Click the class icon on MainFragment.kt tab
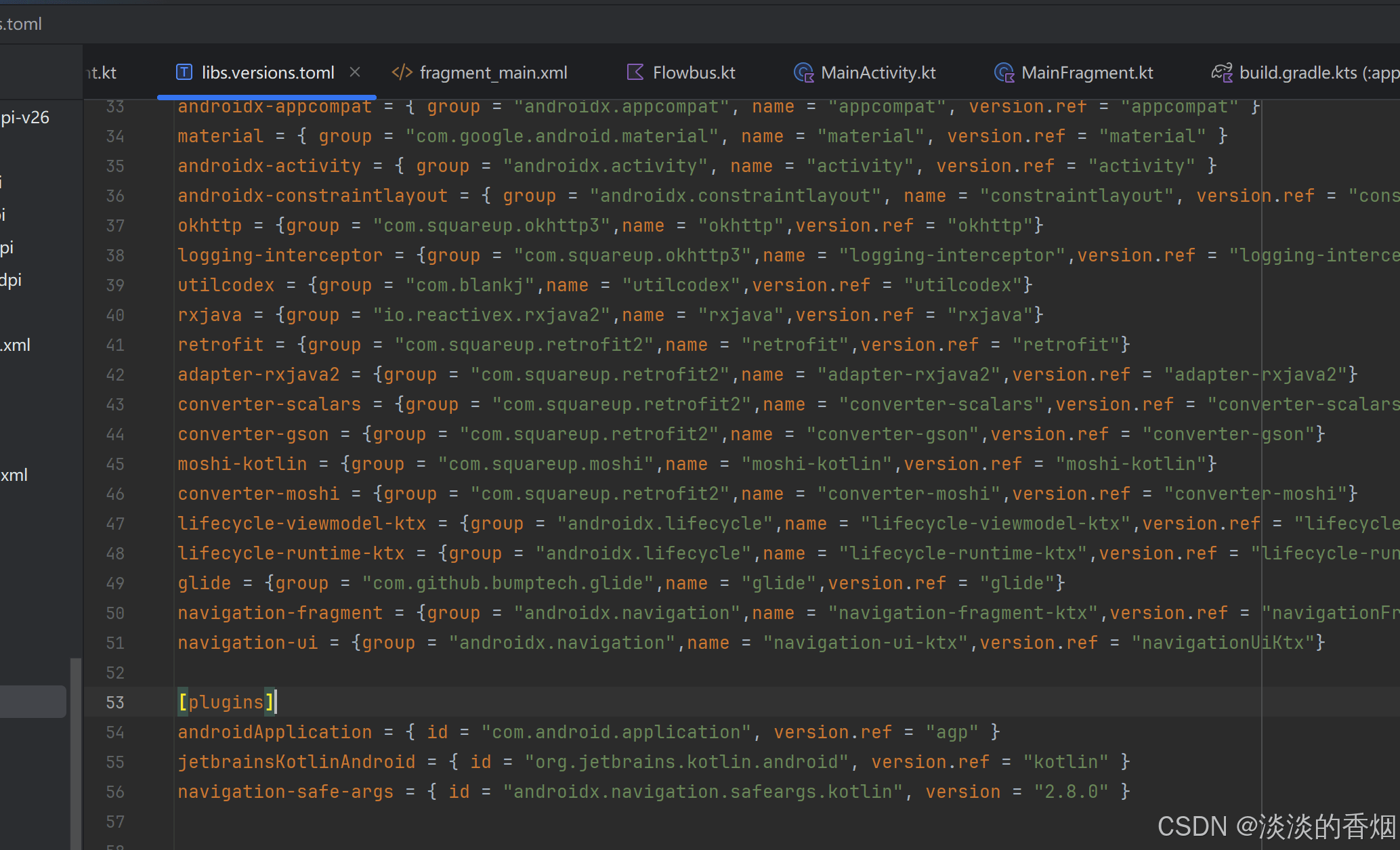 tap(1004, 72)
